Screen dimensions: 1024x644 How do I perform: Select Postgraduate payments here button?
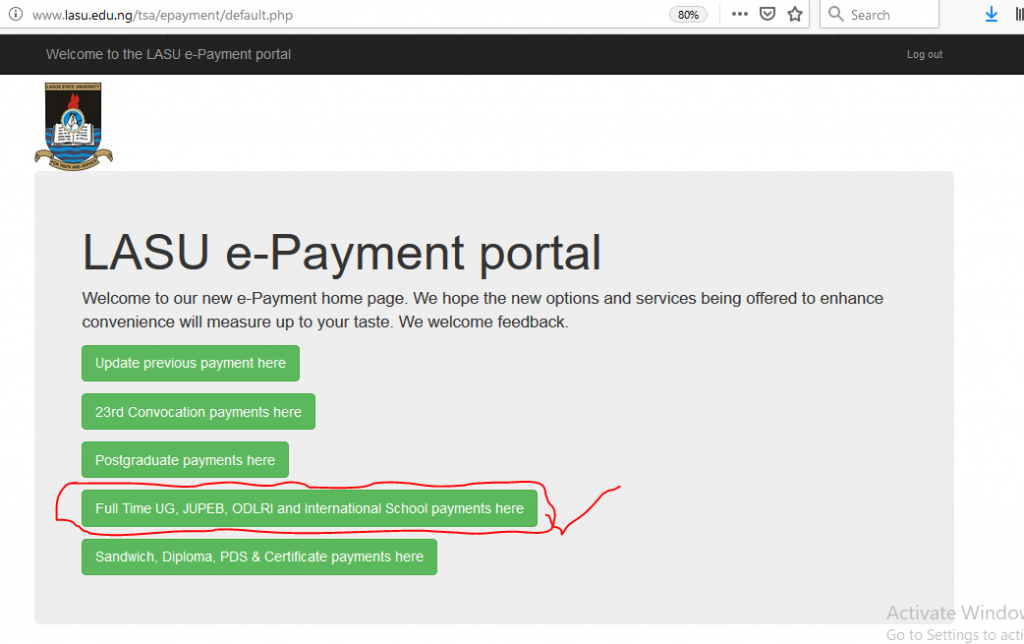(185, 460)
